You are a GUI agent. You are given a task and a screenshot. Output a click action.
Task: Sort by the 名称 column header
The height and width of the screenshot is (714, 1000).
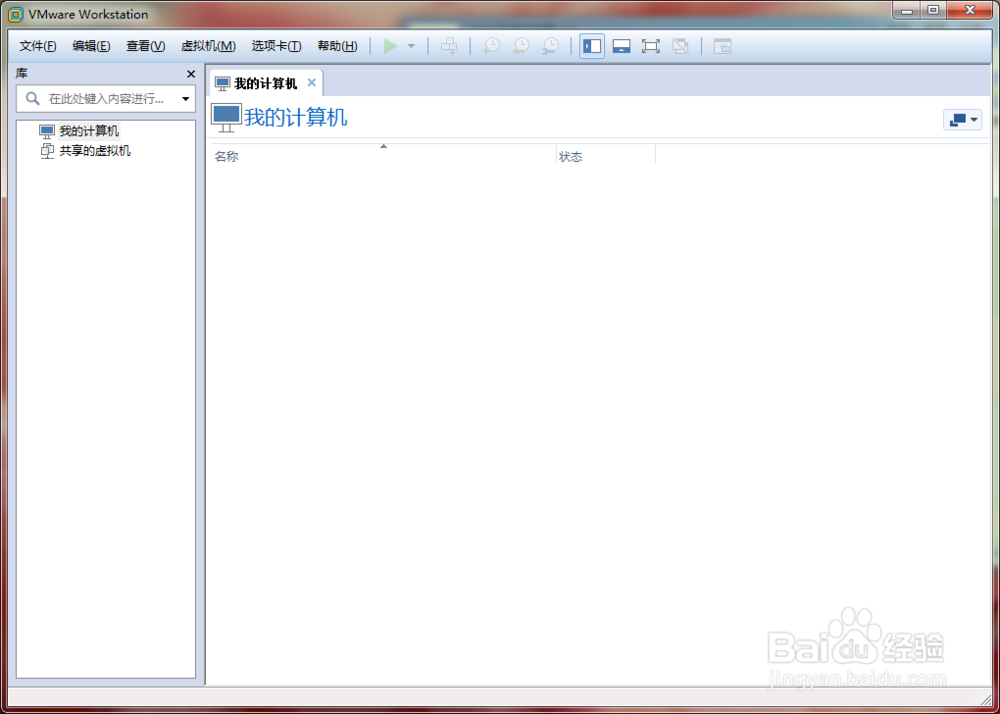pos(383,154)
